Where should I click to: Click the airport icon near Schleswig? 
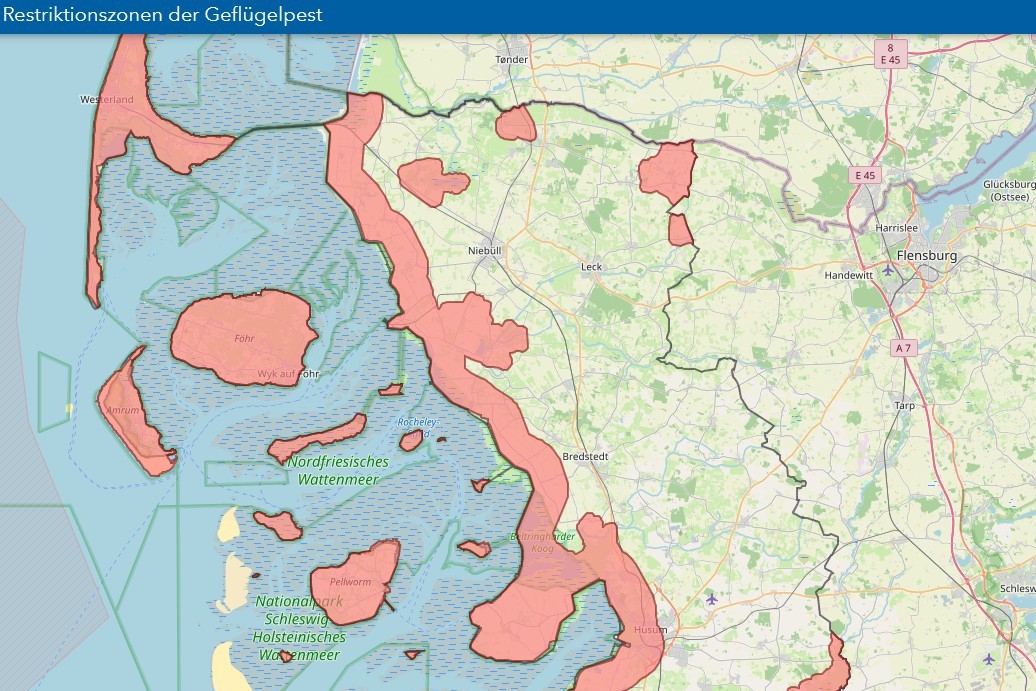tap(988, 658)
